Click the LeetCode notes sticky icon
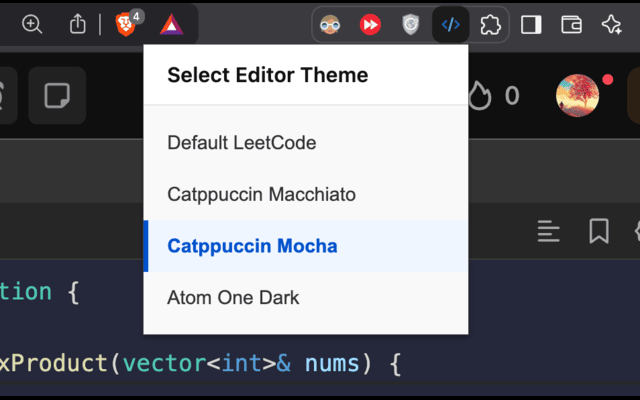The height and width of the screenshot is (400, 640). tap(57, 96)
